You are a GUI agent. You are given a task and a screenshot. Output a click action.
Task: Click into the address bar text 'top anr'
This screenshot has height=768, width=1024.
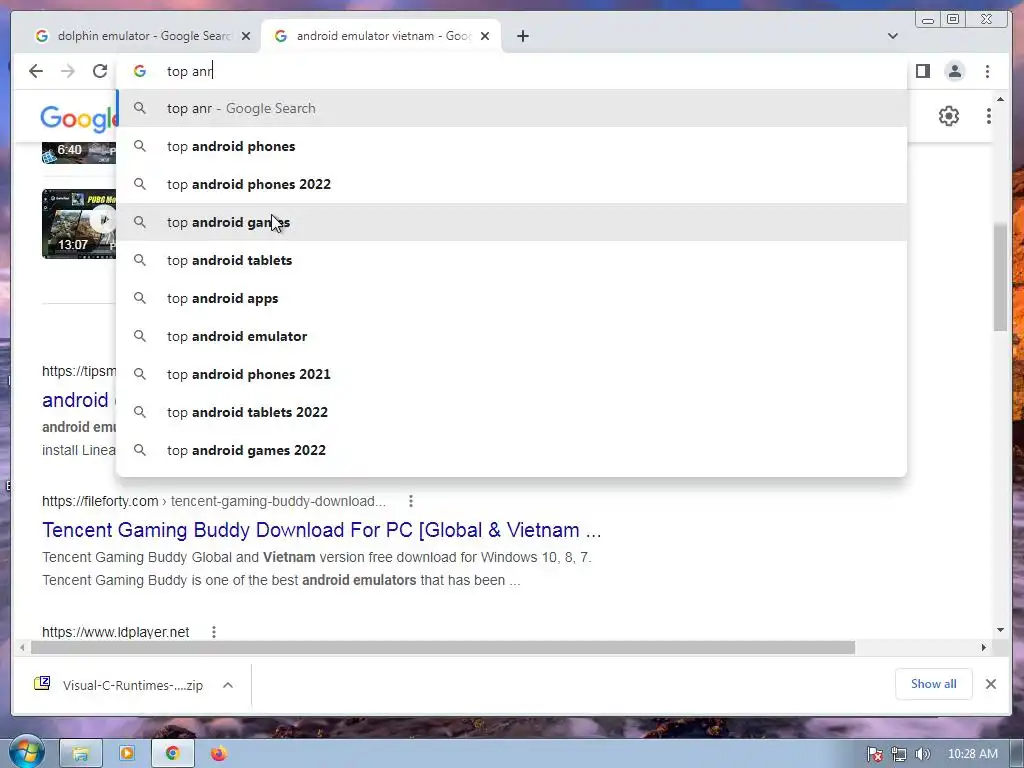(189, 71)
